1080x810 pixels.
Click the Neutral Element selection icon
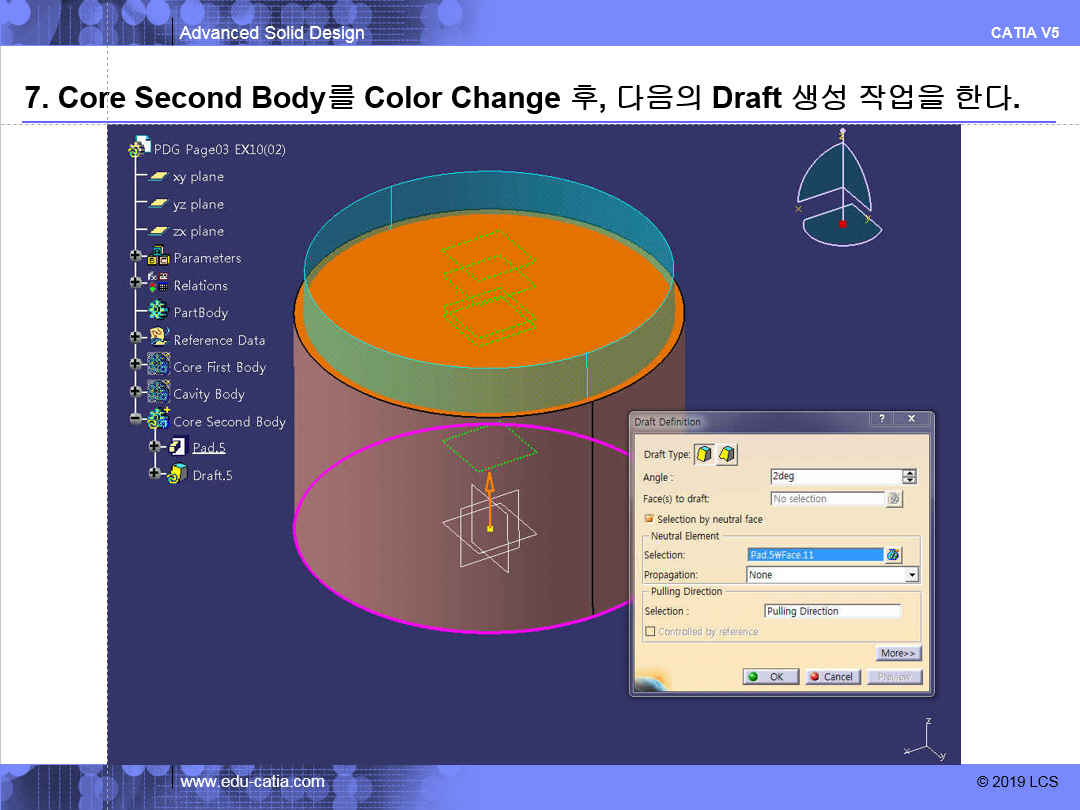tap(893, 555)
